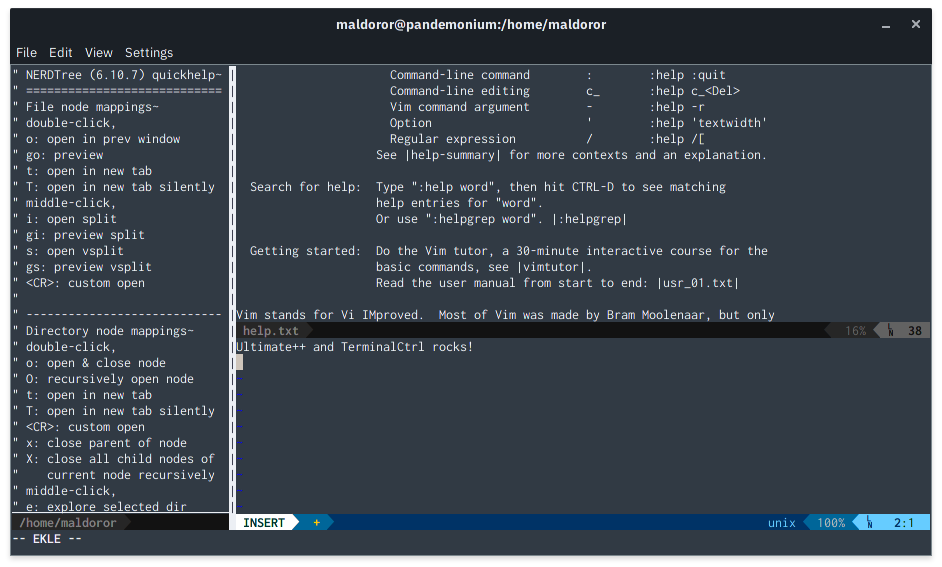Screen dimensions: 942x567
Task: Click the unix file format indicator
Action: 781,523
